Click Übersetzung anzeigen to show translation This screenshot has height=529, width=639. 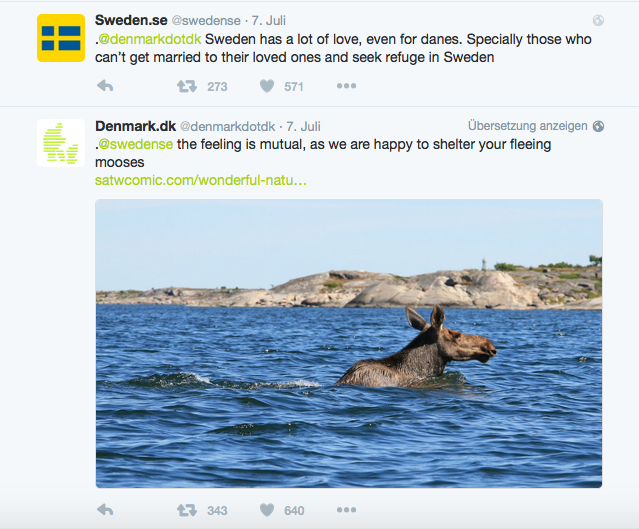coord(527,126)
